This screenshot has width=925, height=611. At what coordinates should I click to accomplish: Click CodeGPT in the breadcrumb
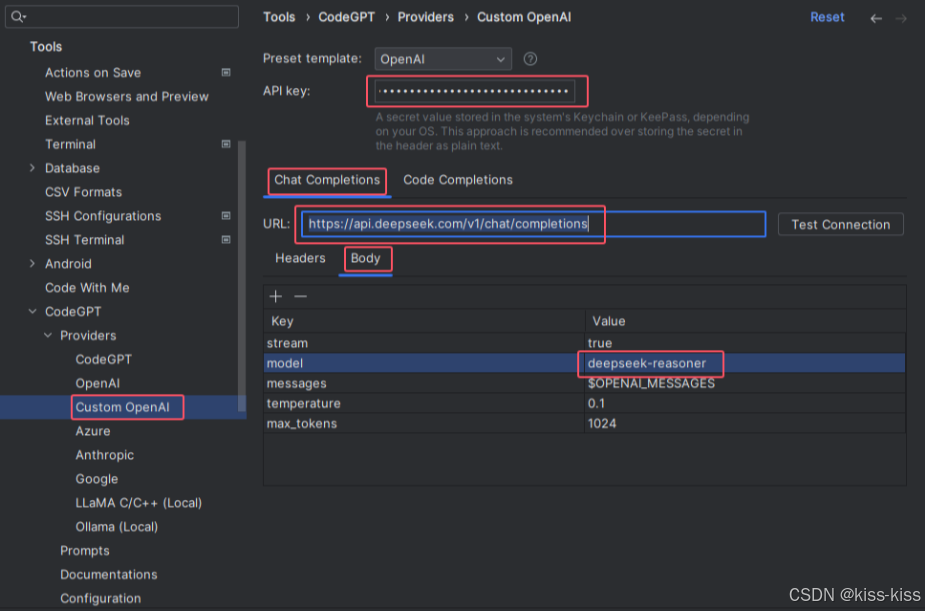(346, 17)
